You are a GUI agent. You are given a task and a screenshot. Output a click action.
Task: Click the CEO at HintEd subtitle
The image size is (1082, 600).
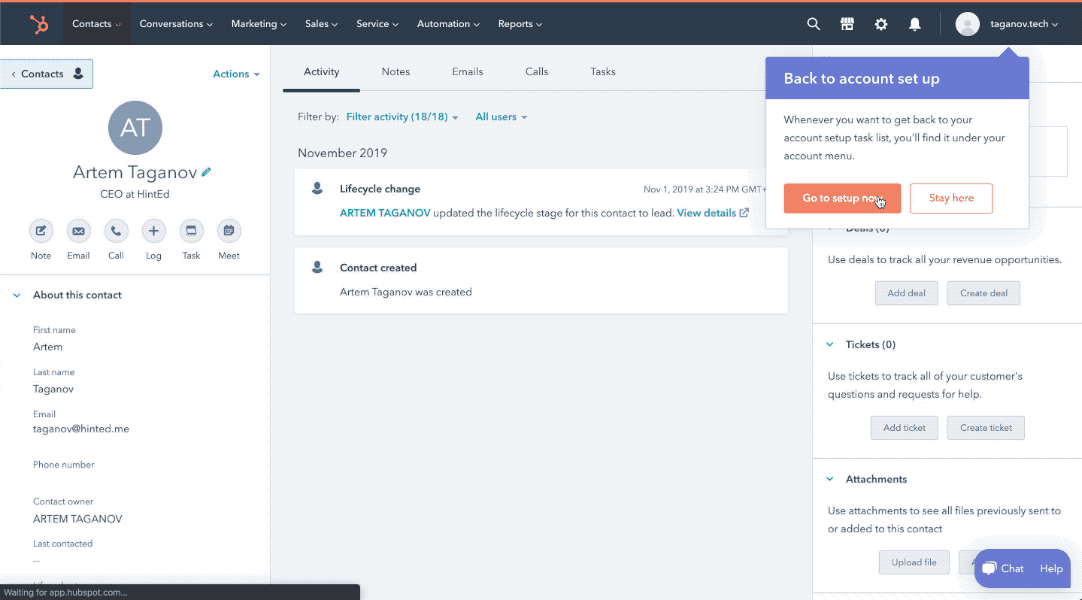click(135, 194)
